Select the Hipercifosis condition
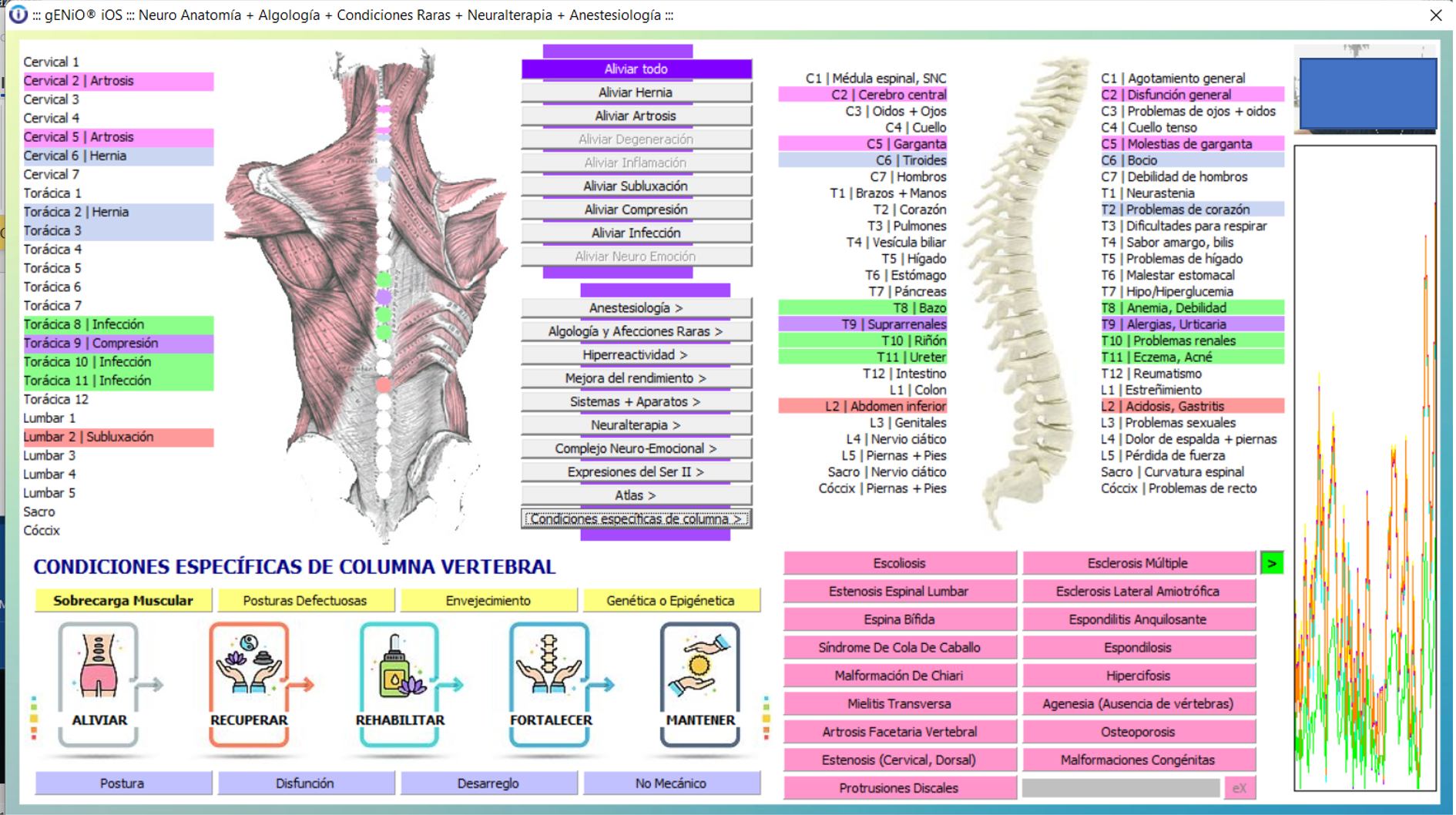1456x815 pixels. tap(1139, 676)
